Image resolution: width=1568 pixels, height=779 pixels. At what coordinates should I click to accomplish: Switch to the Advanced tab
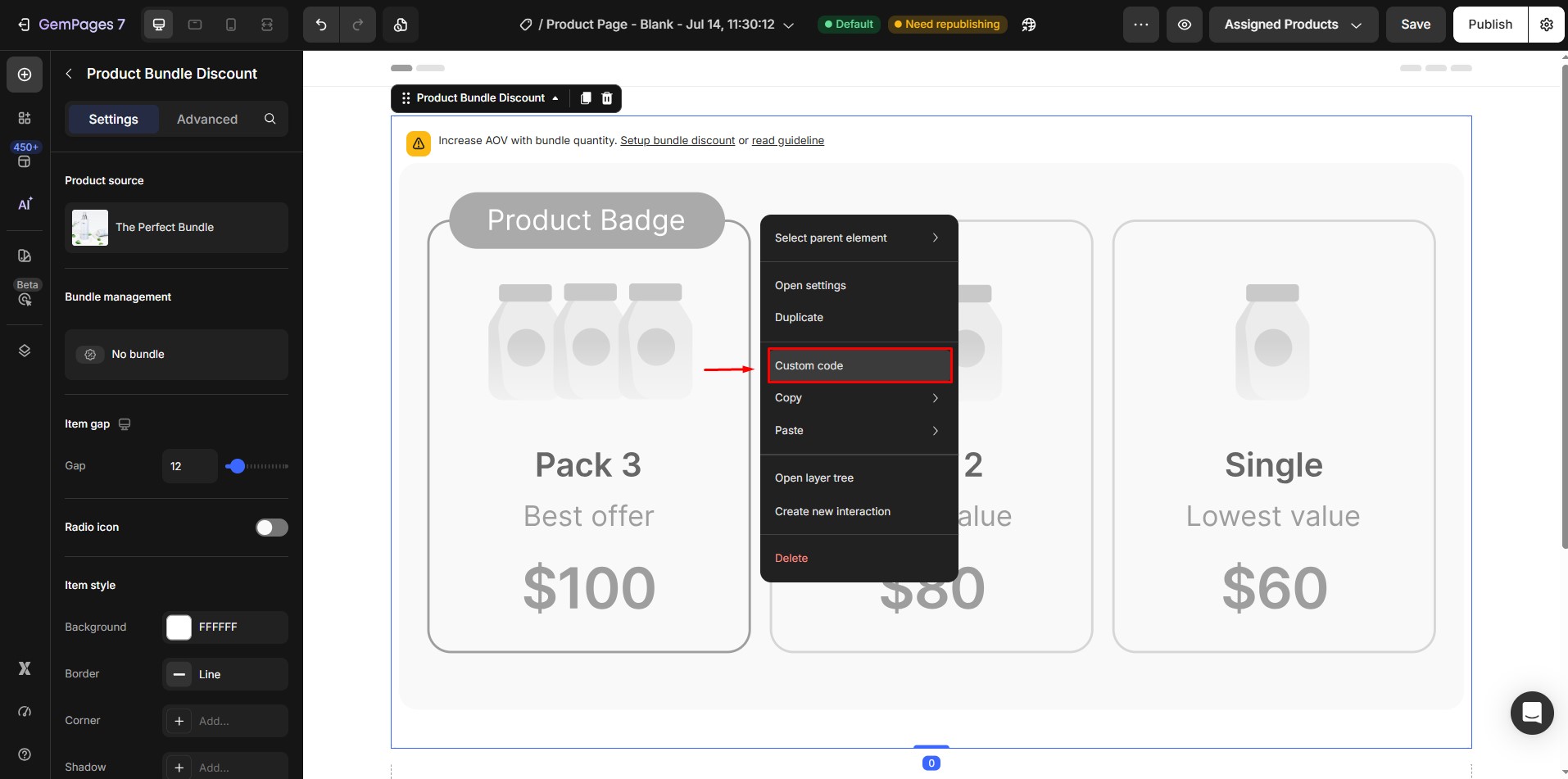(207, 119)
